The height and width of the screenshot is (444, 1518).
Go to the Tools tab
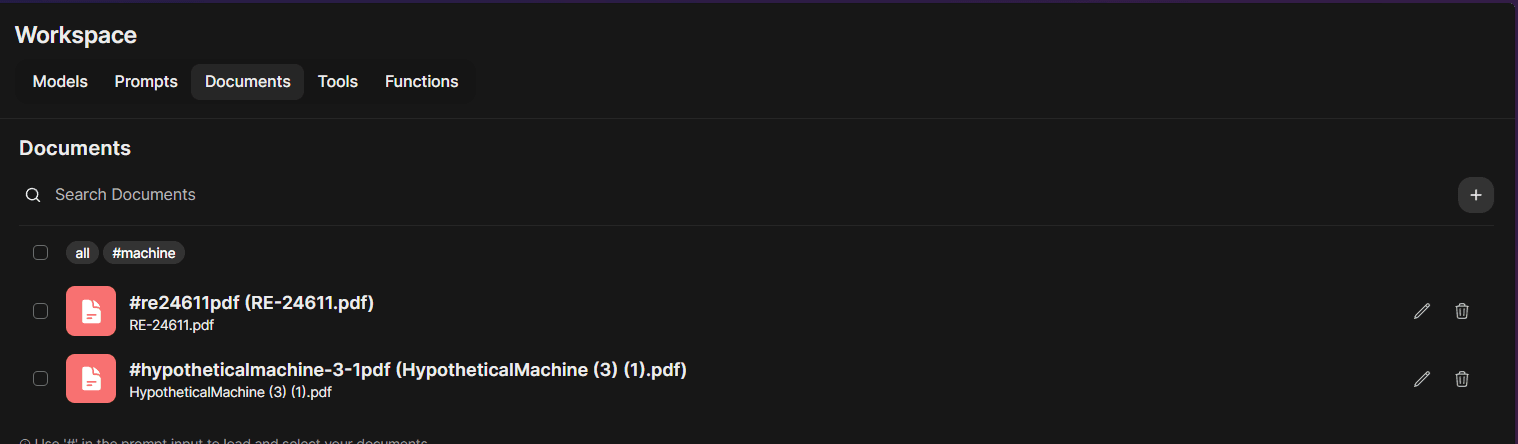tap(338, 82)
